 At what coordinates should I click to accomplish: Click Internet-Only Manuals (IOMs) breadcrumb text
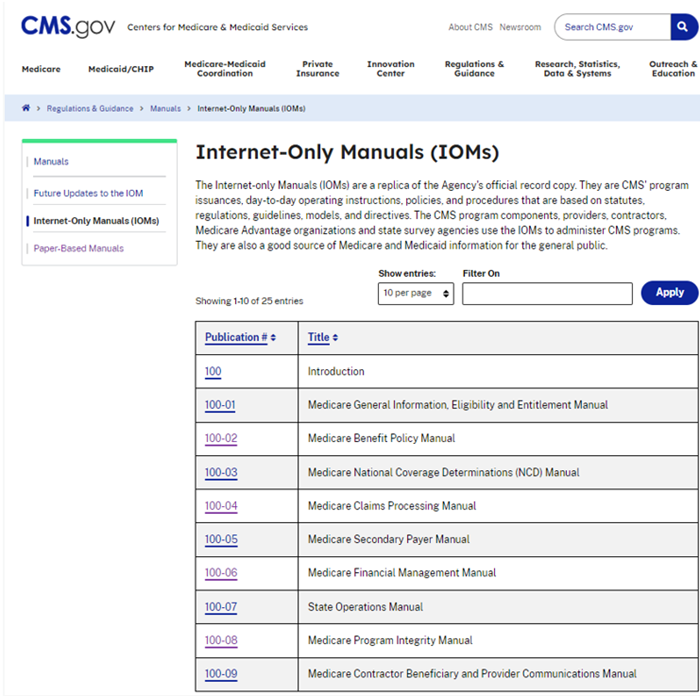pyautogui.click(x=251, y=108)
